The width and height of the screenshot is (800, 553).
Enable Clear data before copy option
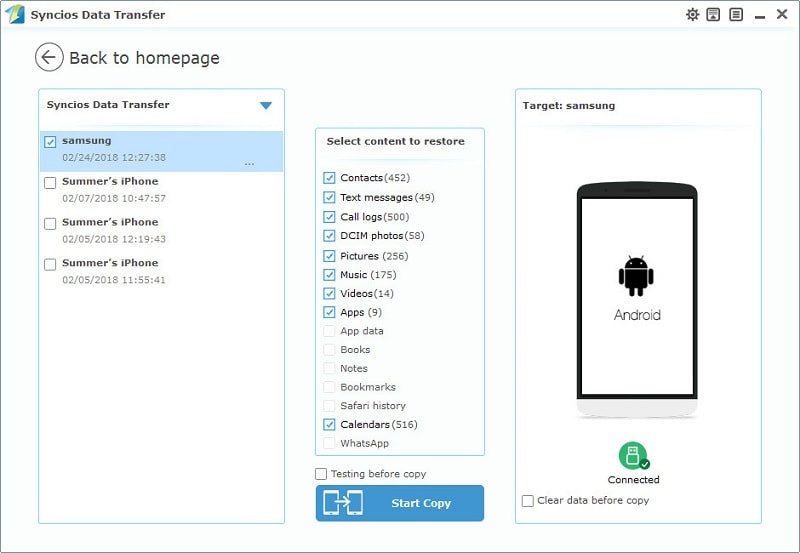[528, 500]
